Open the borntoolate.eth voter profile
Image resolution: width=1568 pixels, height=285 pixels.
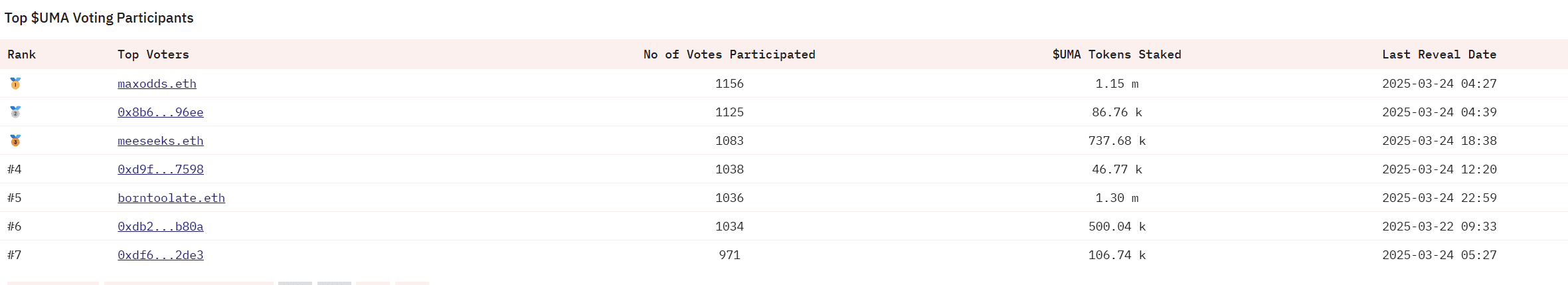pyautogui.click(x=171, y=198)
